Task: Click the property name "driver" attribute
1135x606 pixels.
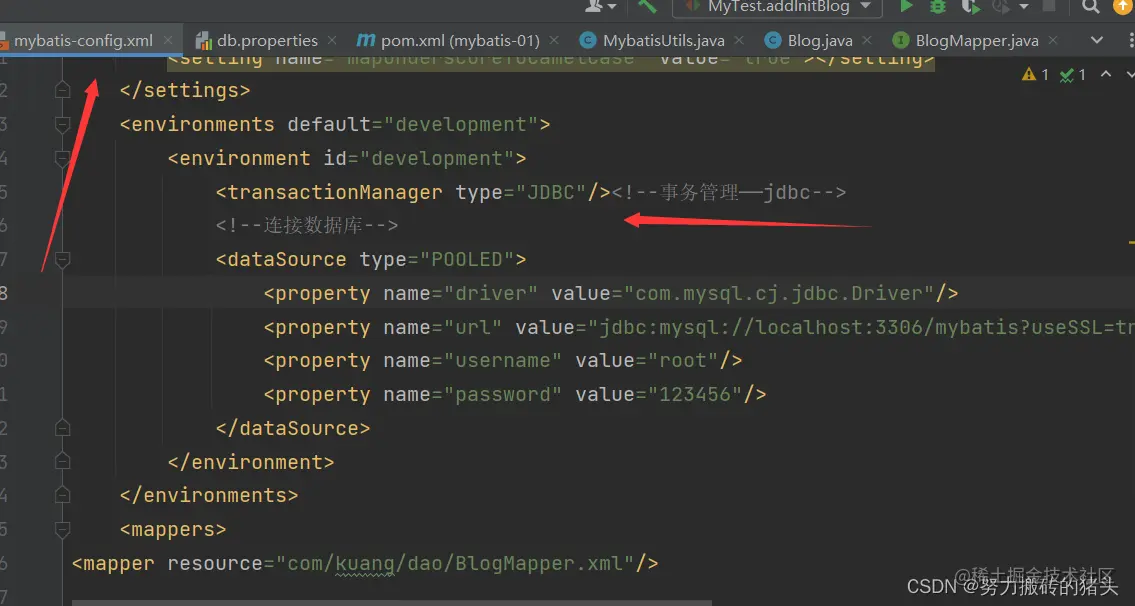Action: pyautogui.click(x=460, y=293)
